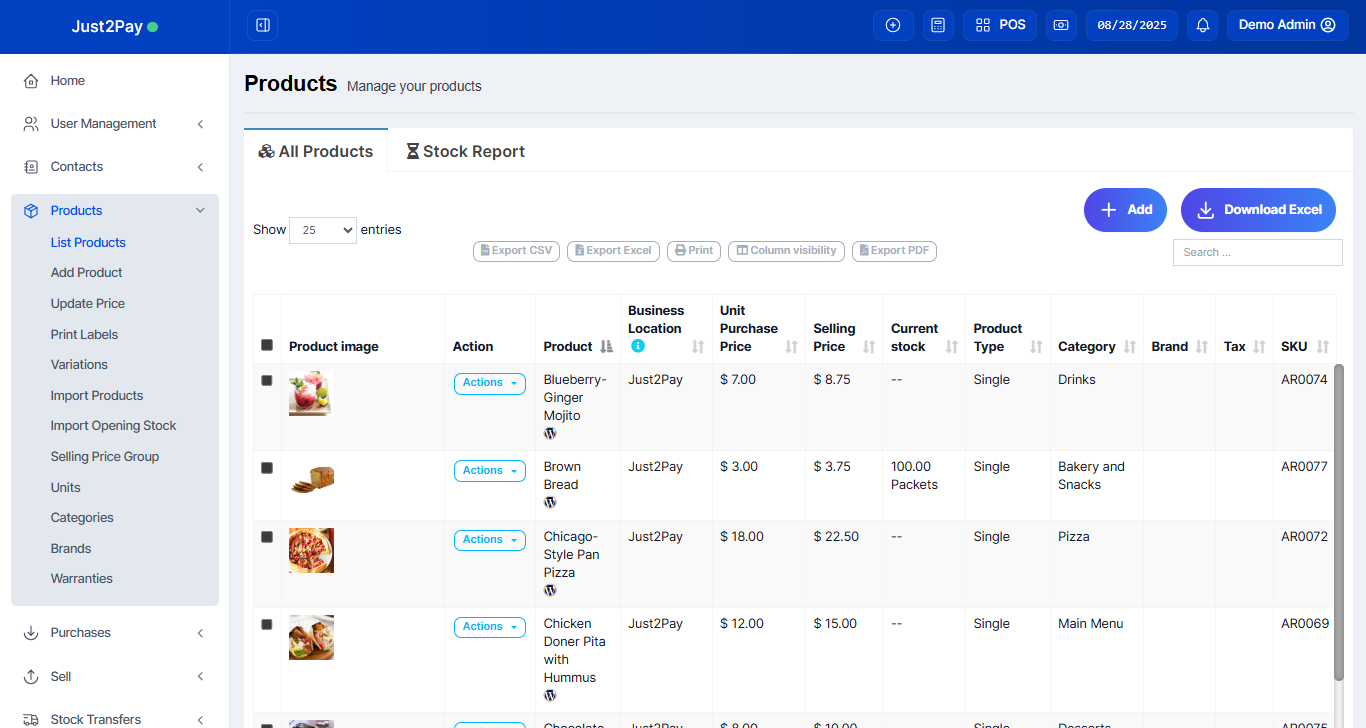Click the banknote icon beside POS
This screenshot has width=1366, height=728.
tap(1061, 25)
